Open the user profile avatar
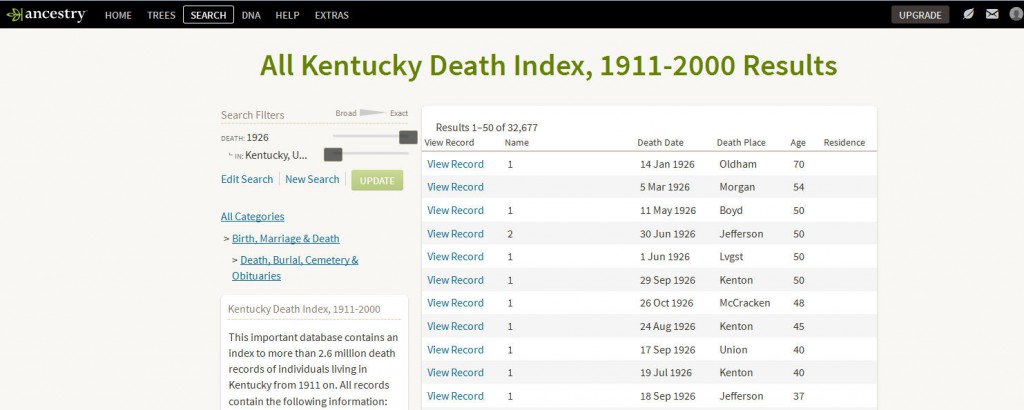The height and width of the screenshot is (410, 1024). point(1016,14)
